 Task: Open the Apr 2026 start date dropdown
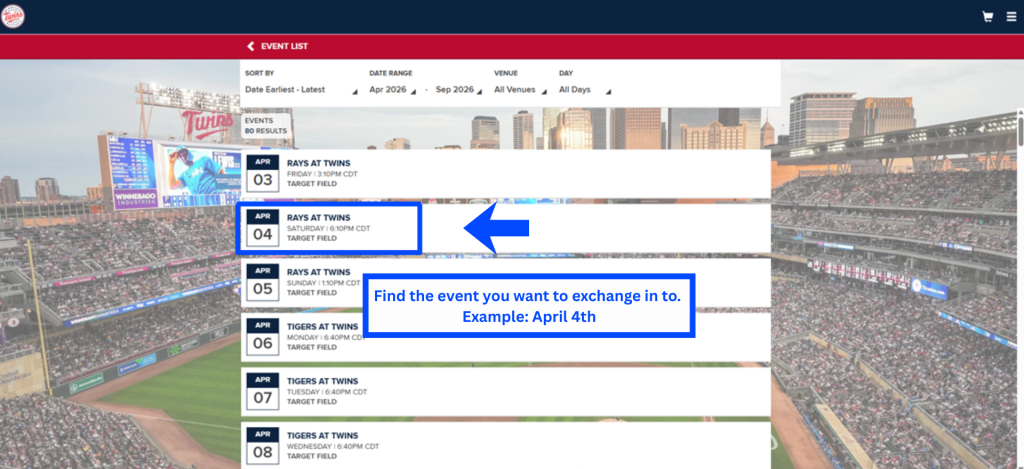tap(392, 90)
